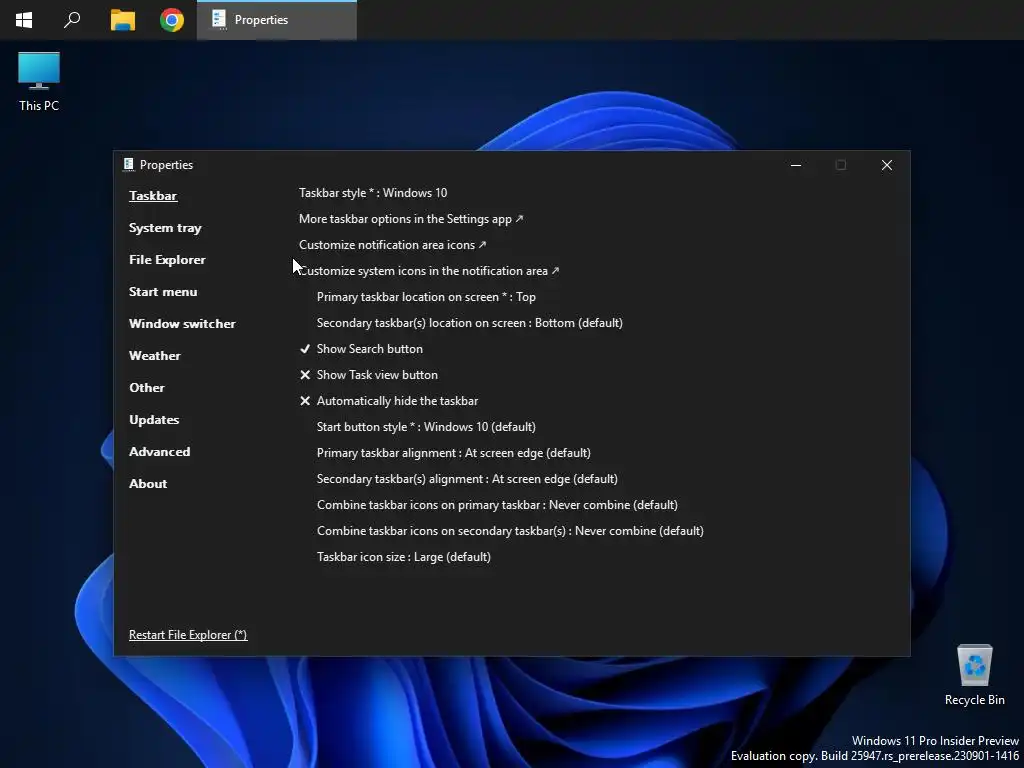
Task: Select the This PC desktop icon
Action: pos(39,82)
